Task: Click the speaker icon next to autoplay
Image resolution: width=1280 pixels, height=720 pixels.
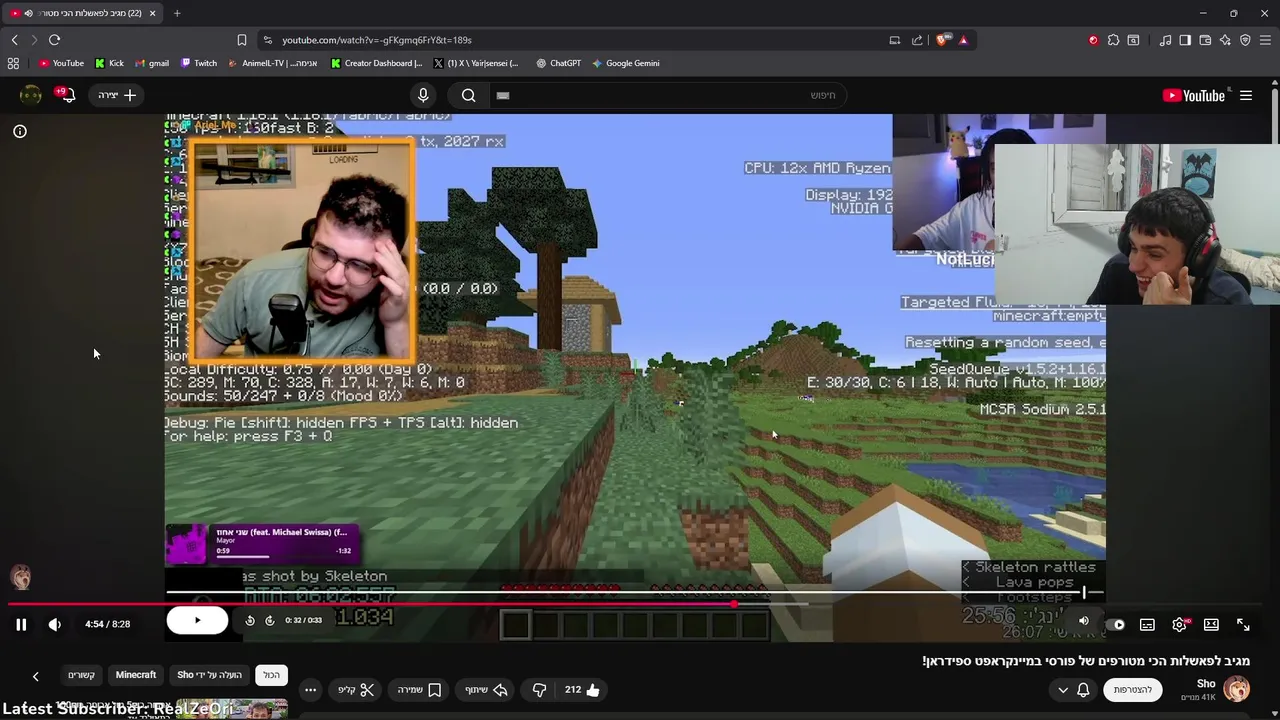Action: pyautogui.click(x=1084, y=621)
